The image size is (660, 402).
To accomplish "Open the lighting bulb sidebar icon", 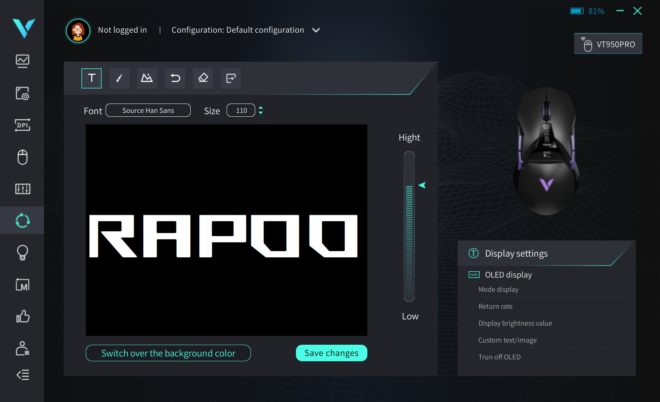I will pyautogui.click(x=23, y=253).
